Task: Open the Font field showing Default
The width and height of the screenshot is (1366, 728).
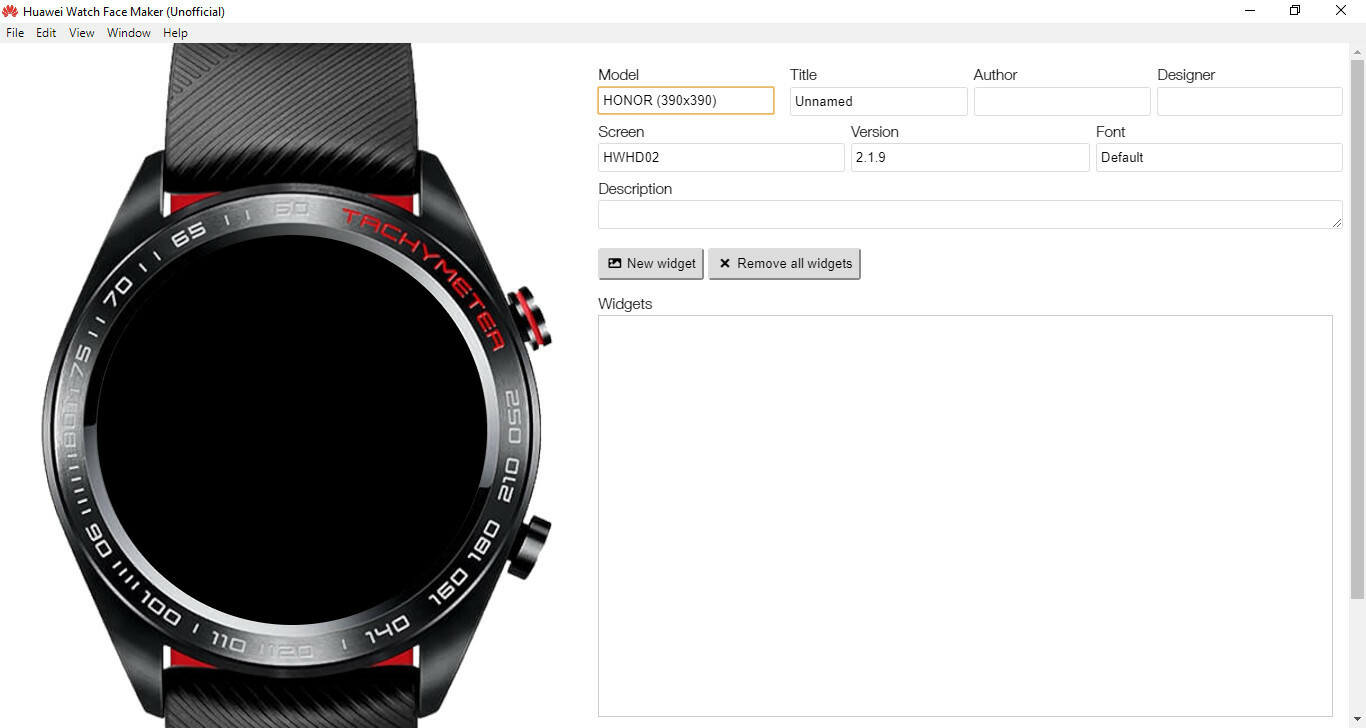Action: click(1219, 157)
